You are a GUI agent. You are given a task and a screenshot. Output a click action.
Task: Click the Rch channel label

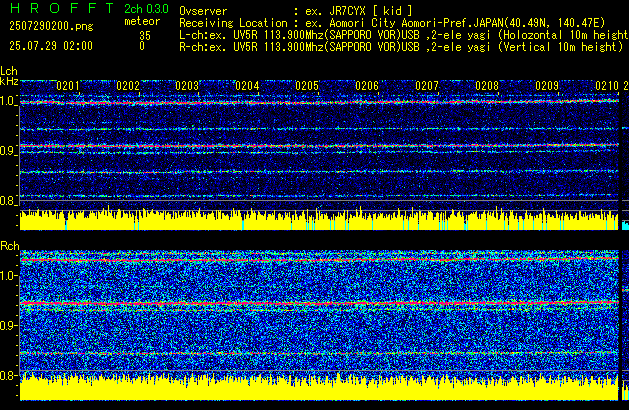(x=10, y=246)
